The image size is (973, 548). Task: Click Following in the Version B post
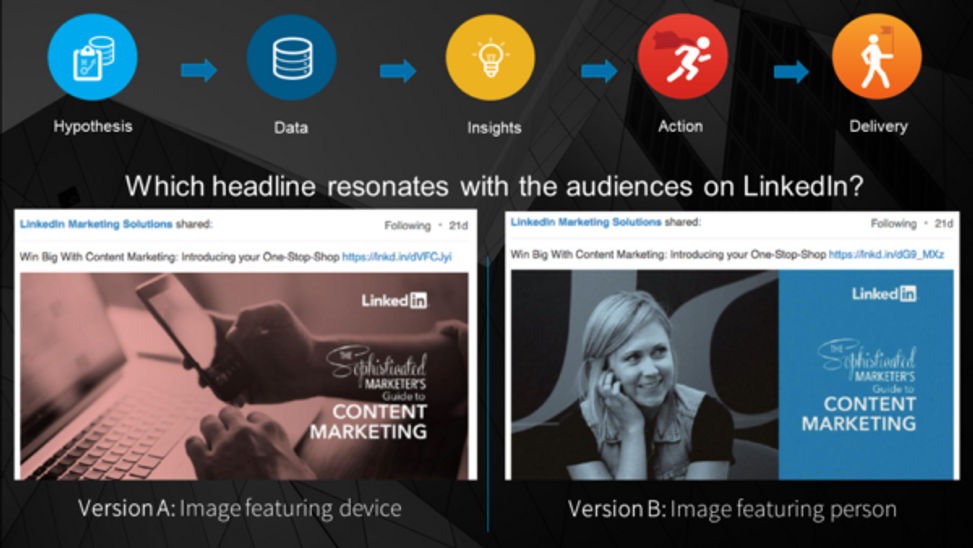(894, 223)
